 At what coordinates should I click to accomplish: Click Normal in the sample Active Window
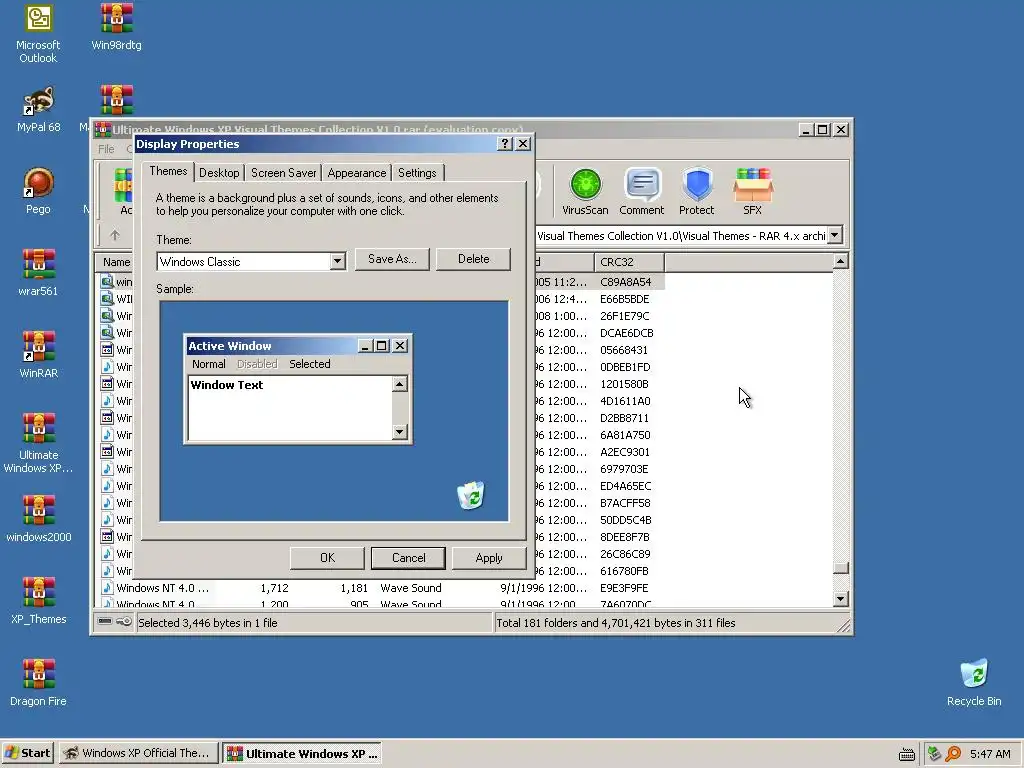(208, 364)
